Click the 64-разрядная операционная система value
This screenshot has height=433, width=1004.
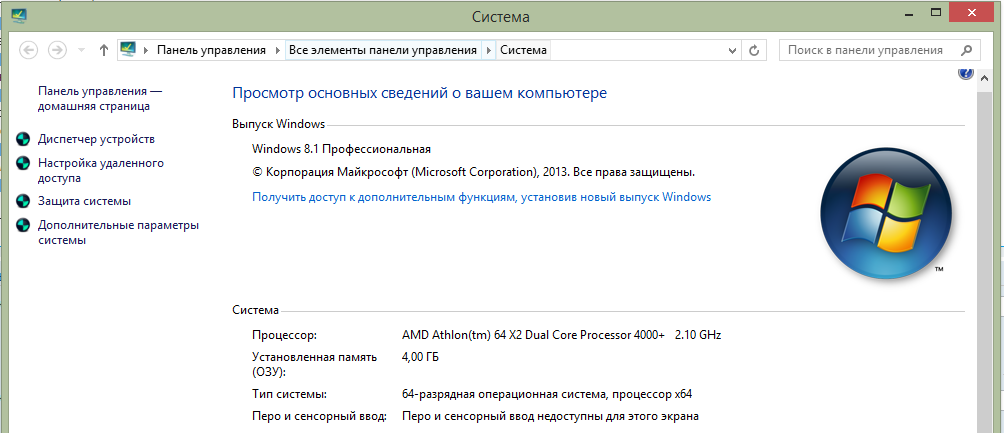click(547, 393)
